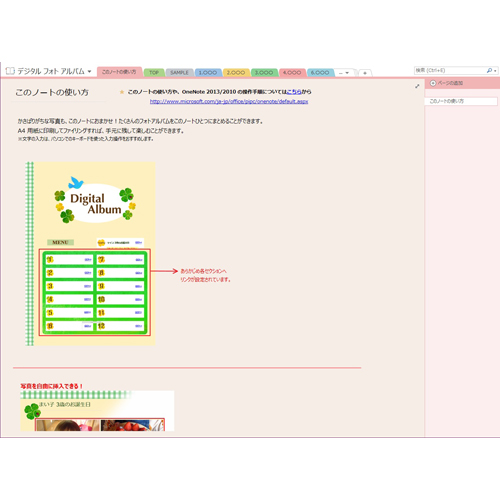500x500 pixels.
Task: Open the search scope dropdown arrow
Action: click(495, 71)
